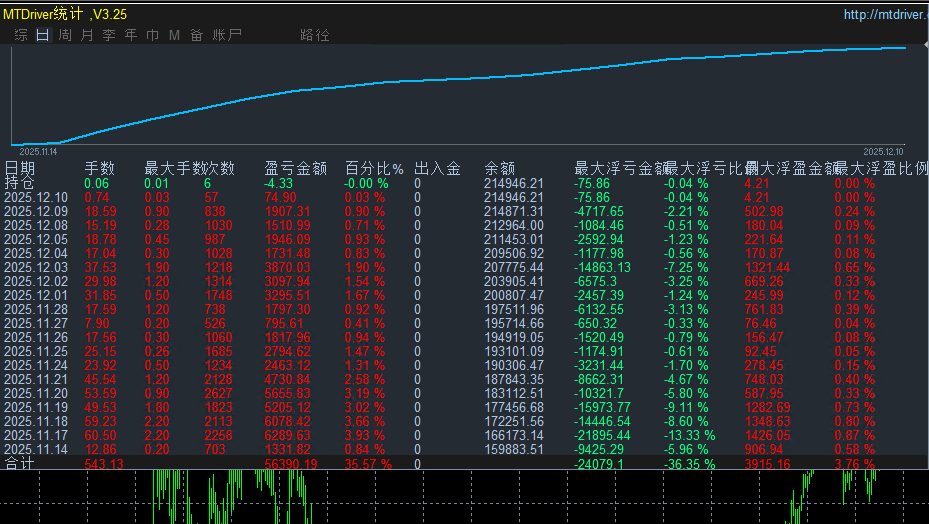Open the 周 weekly statistics tab

tap(65, 35)
